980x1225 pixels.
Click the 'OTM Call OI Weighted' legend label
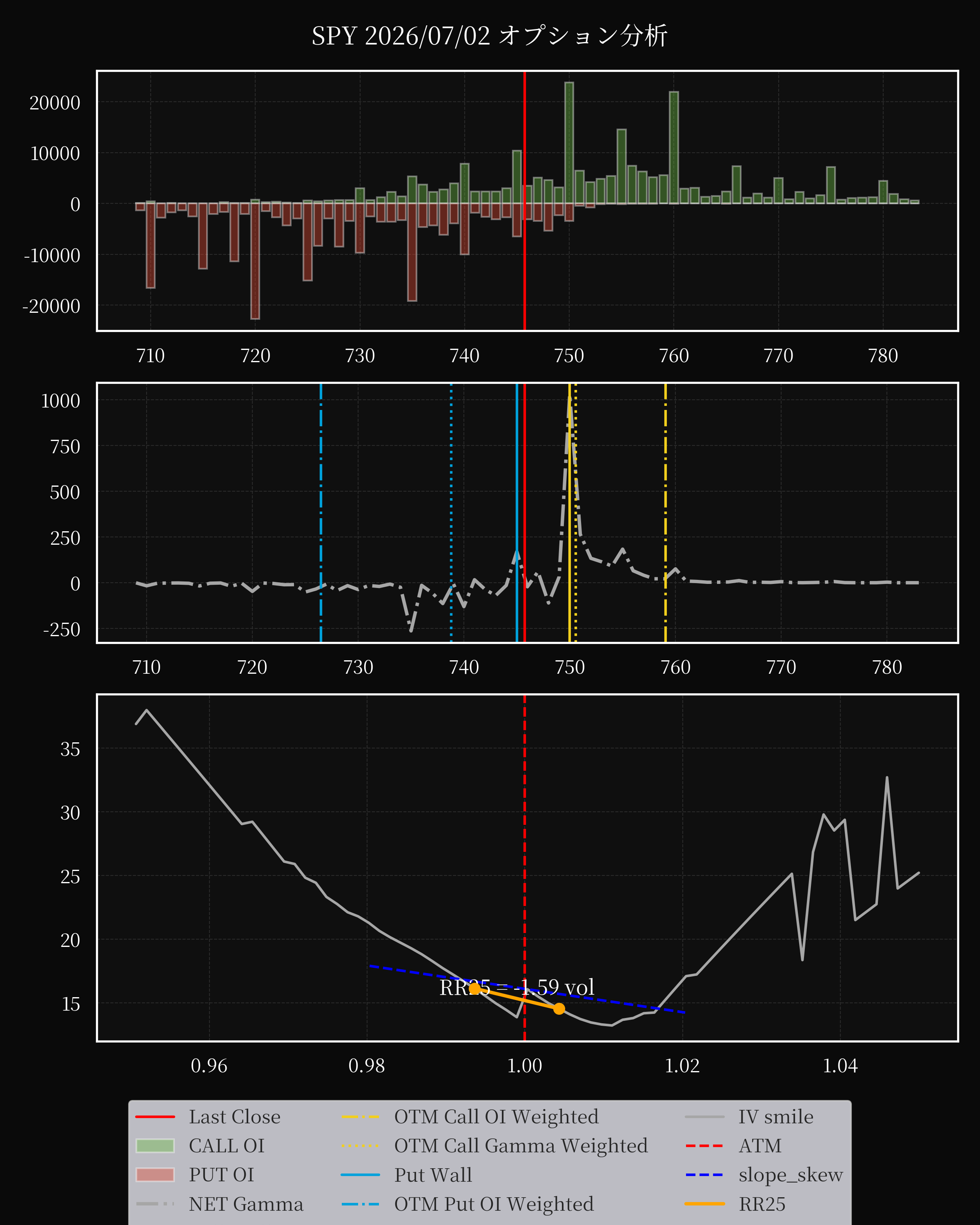pyautogui.click(x=496, y=1117)
